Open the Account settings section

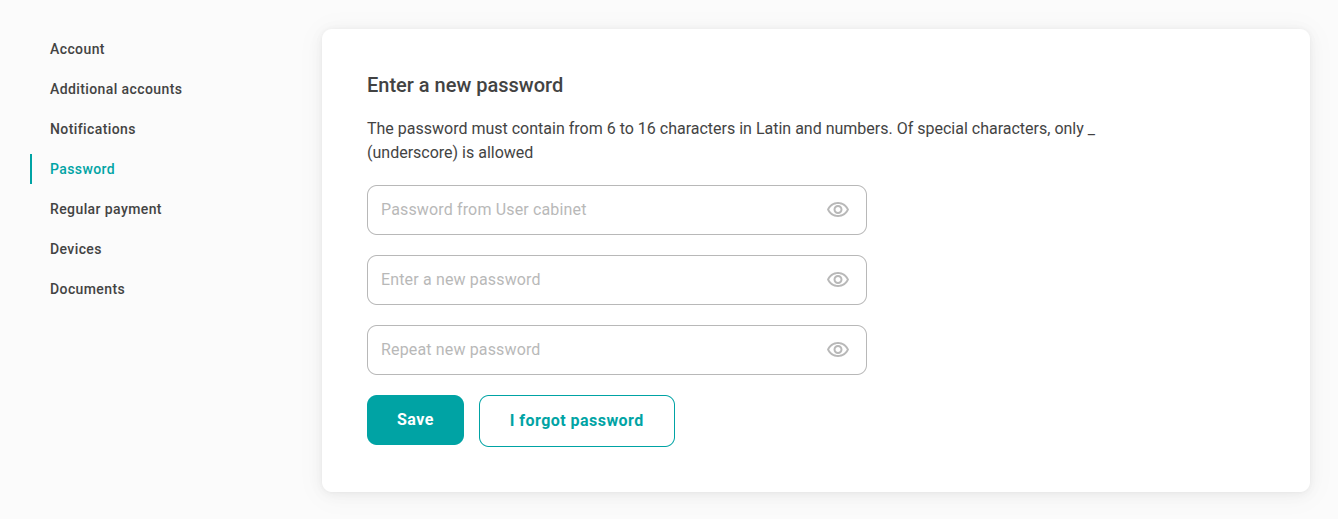pyautogui.click(x=77, y=49)
